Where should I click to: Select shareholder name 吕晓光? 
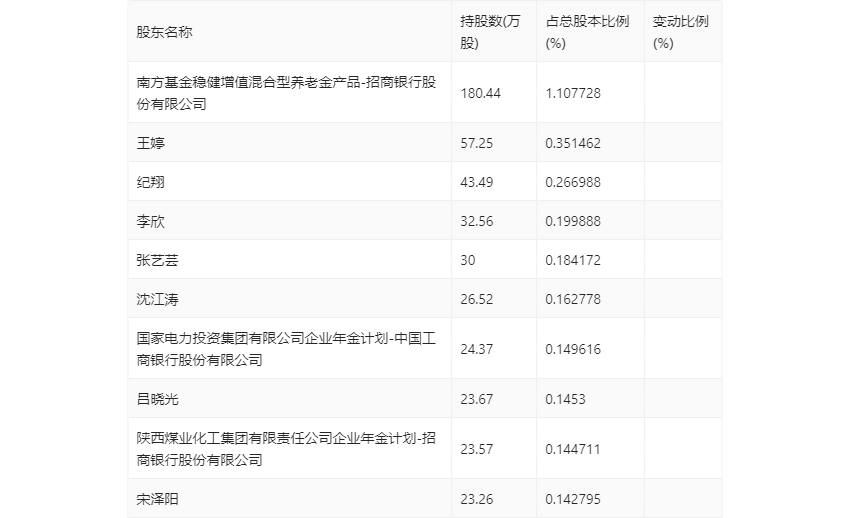(x=157, y=399)
